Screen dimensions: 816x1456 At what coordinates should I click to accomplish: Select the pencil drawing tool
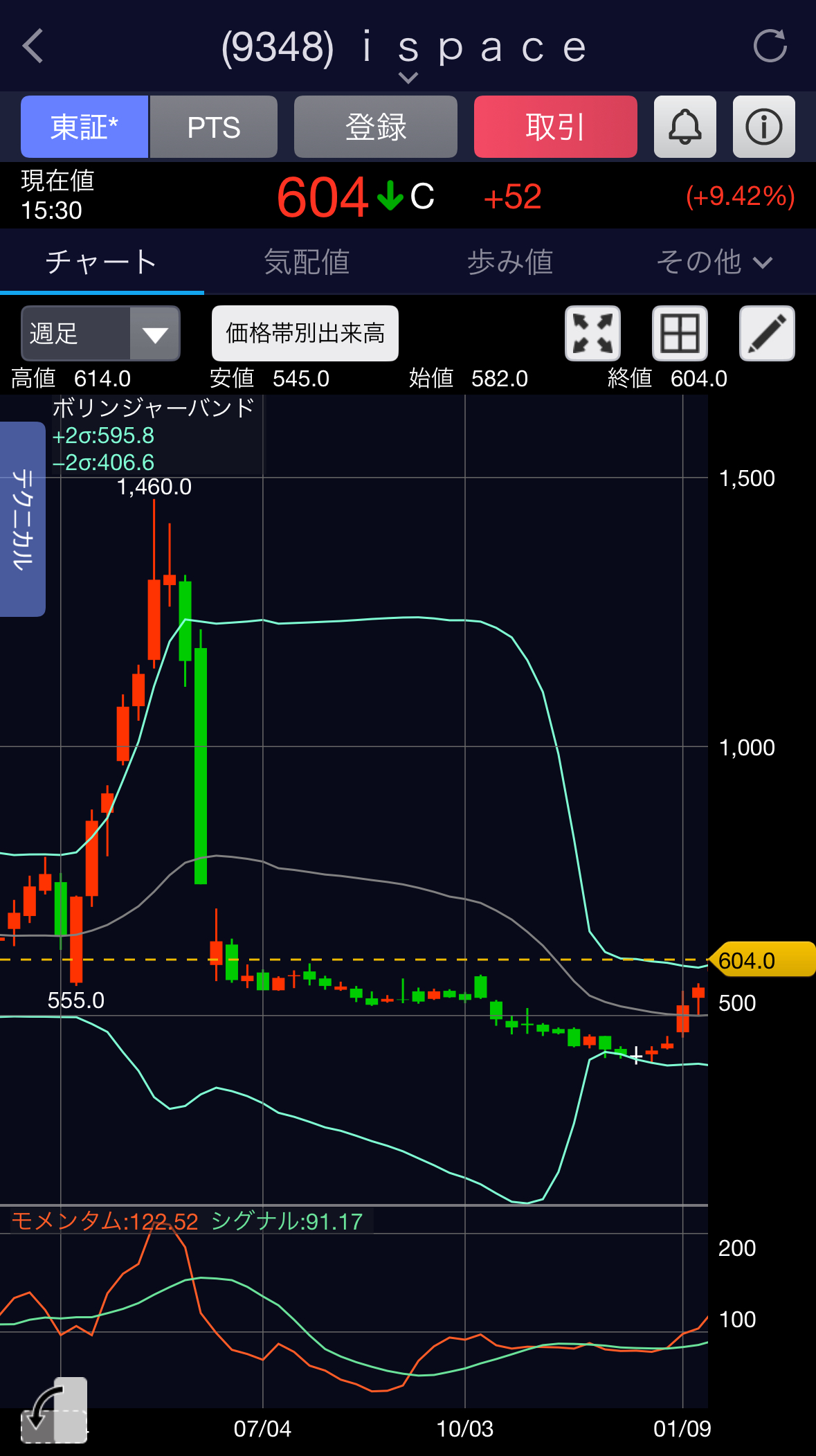click(x=767, y=333)
